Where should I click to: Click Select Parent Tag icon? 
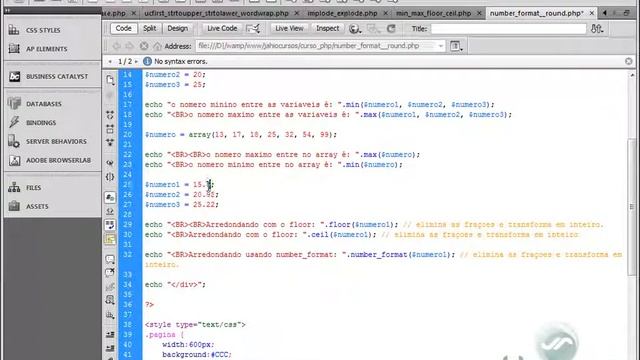pyautogui.click(x=110, y=163)
